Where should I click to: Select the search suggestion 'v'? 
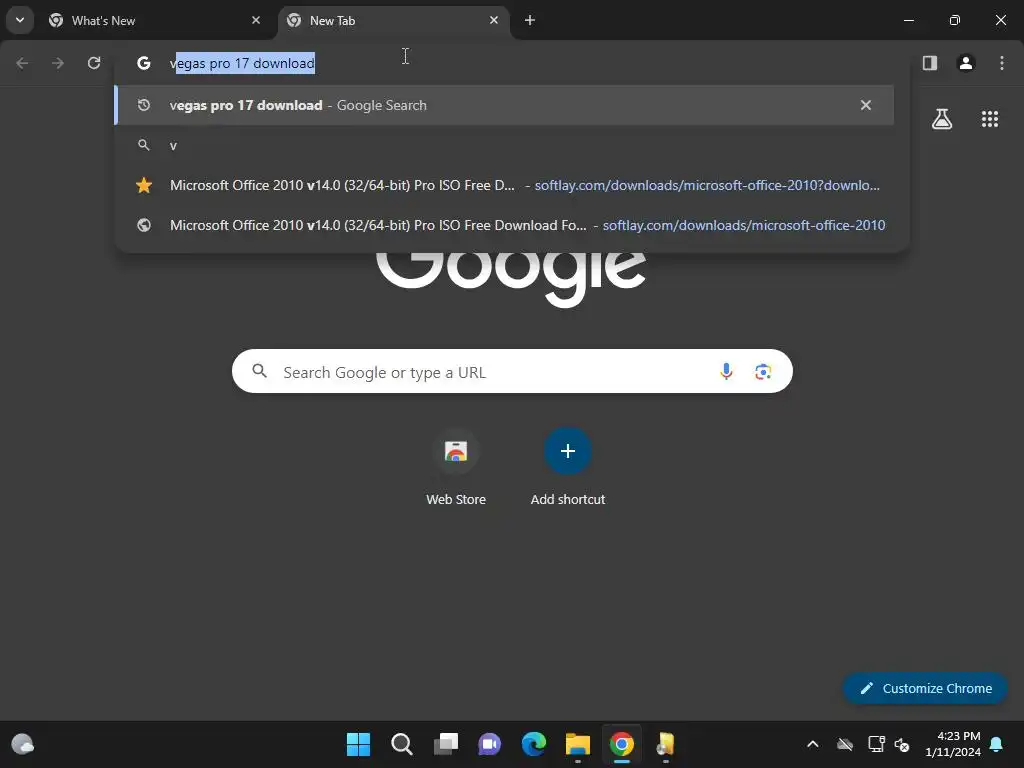click(x=504, y=145)
